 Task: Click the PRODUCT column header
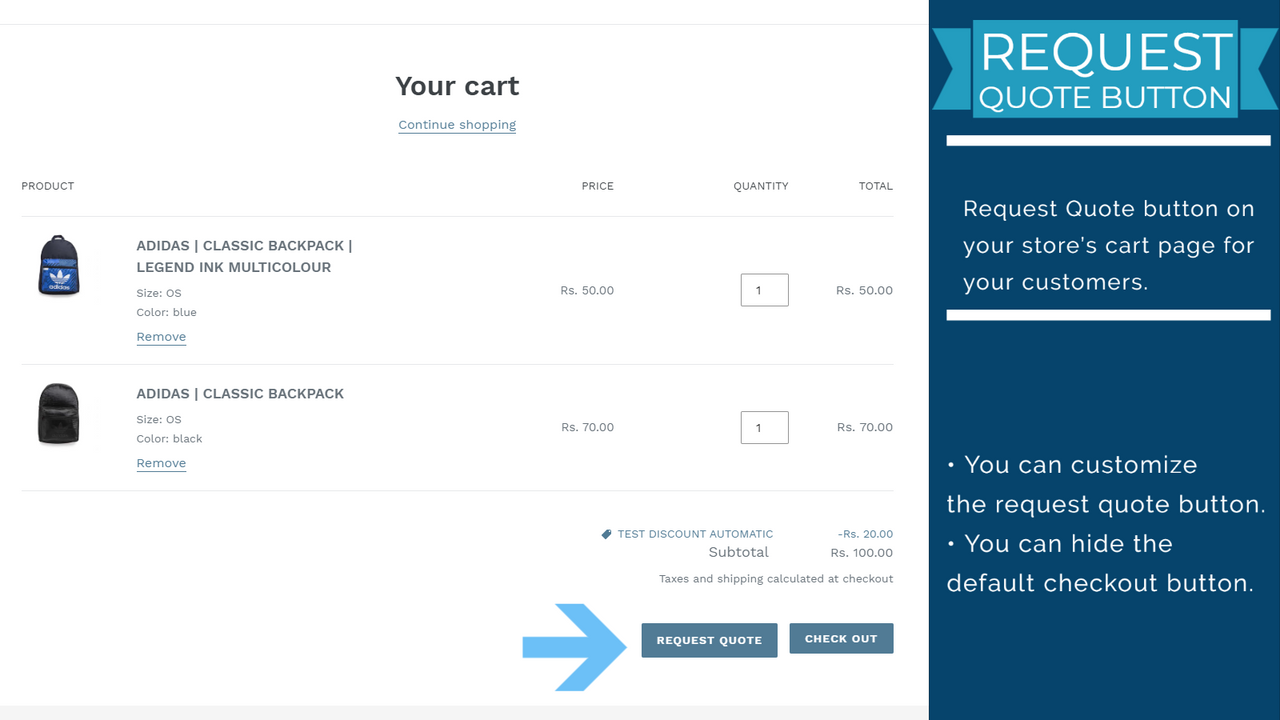[47, 186]
